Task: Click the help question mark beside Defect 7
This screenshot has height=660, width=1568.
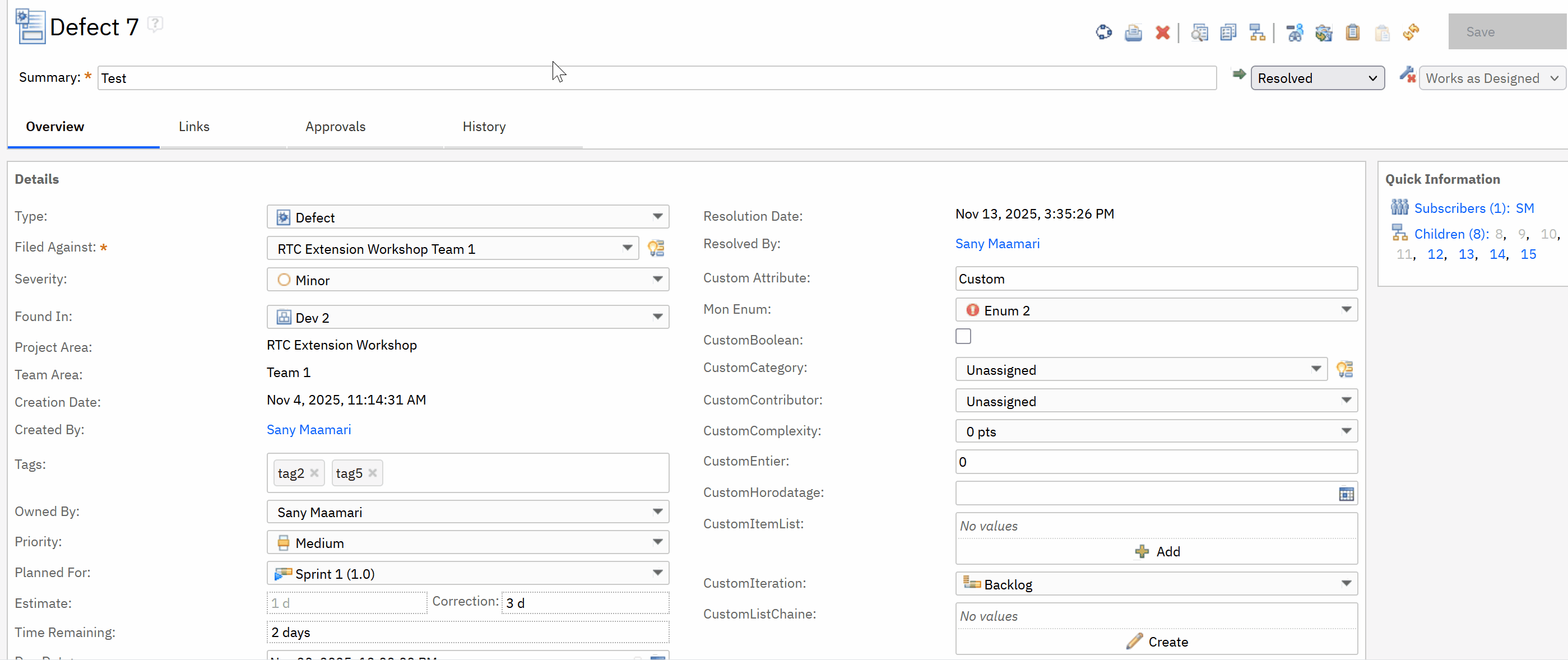Action: [x=156, y=25]
